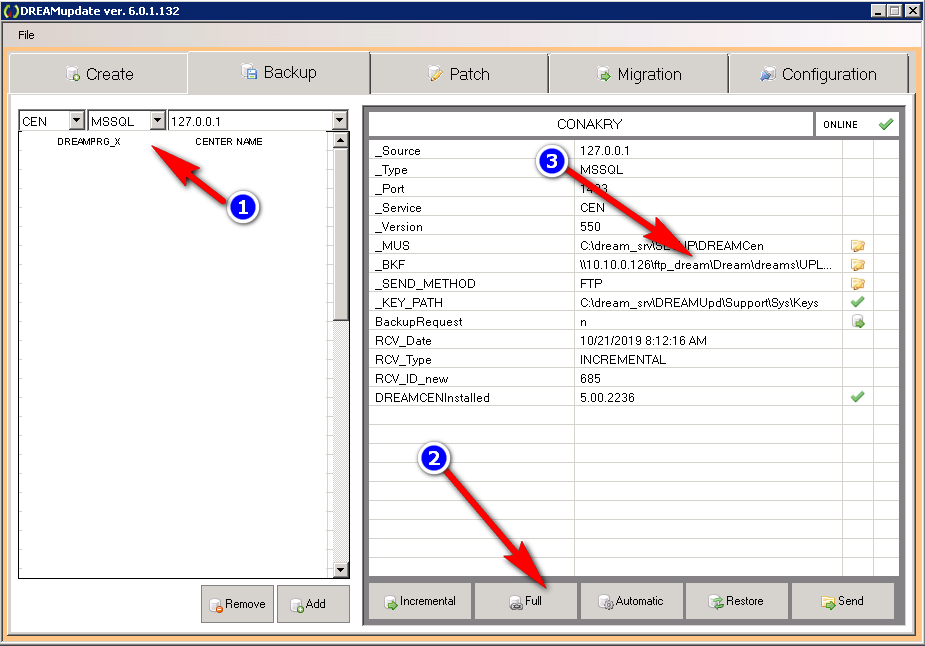The height and width of the screenshot is (646, 925).
Task: Click the Add button
Action: click(313, 604)
